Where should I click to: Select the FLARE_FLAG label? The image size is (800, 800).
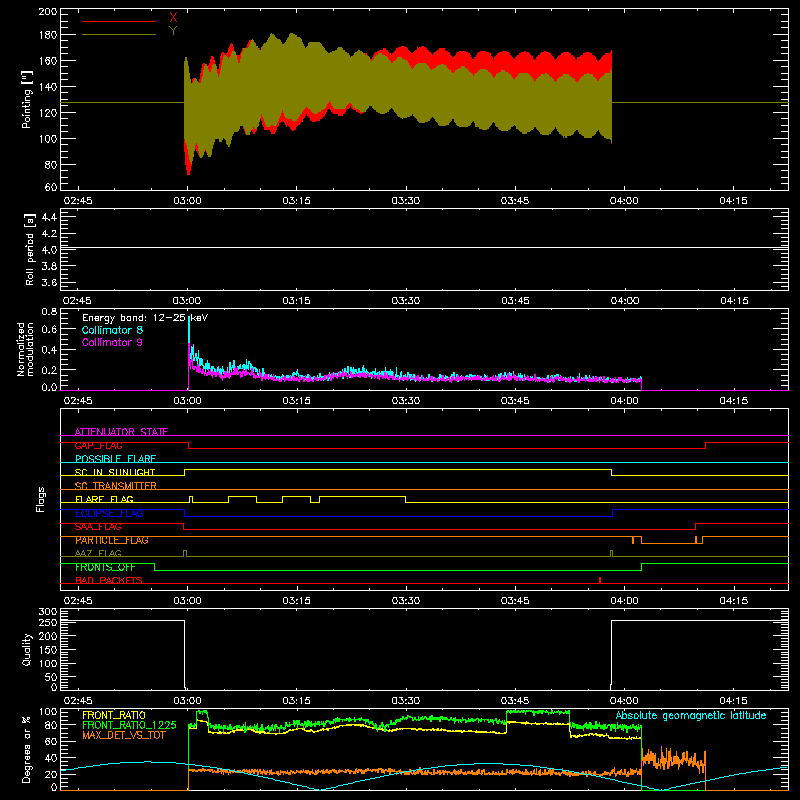[104, 499]
